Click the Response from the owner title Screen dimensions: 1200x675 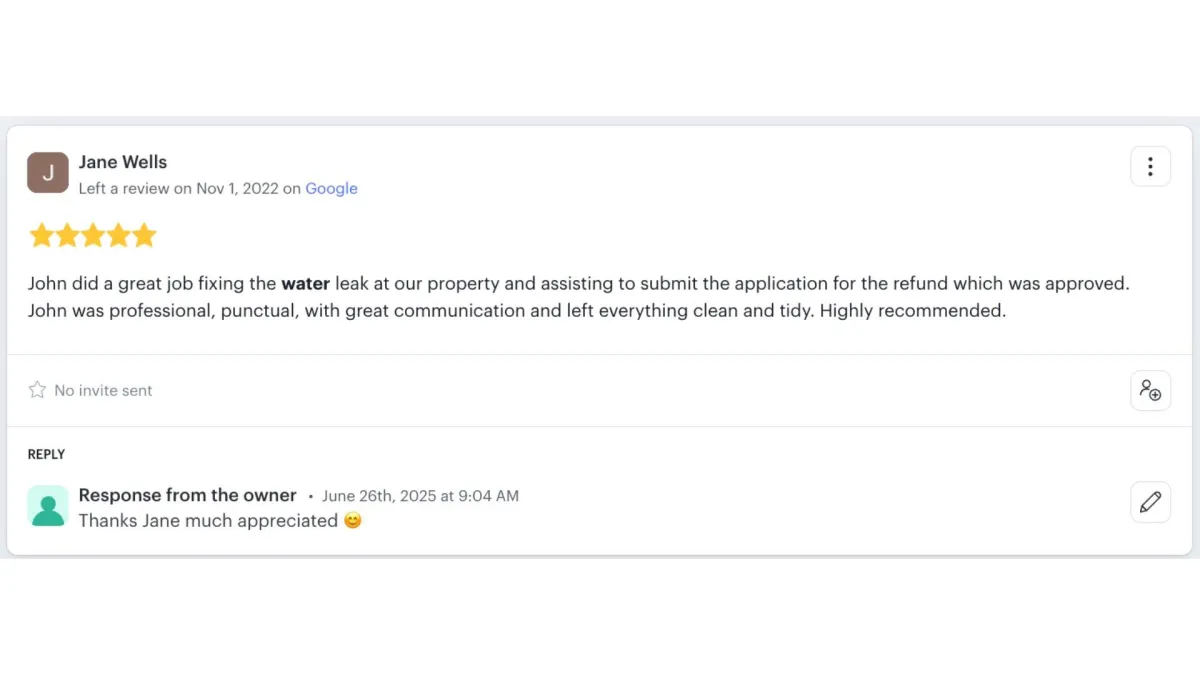187,495
